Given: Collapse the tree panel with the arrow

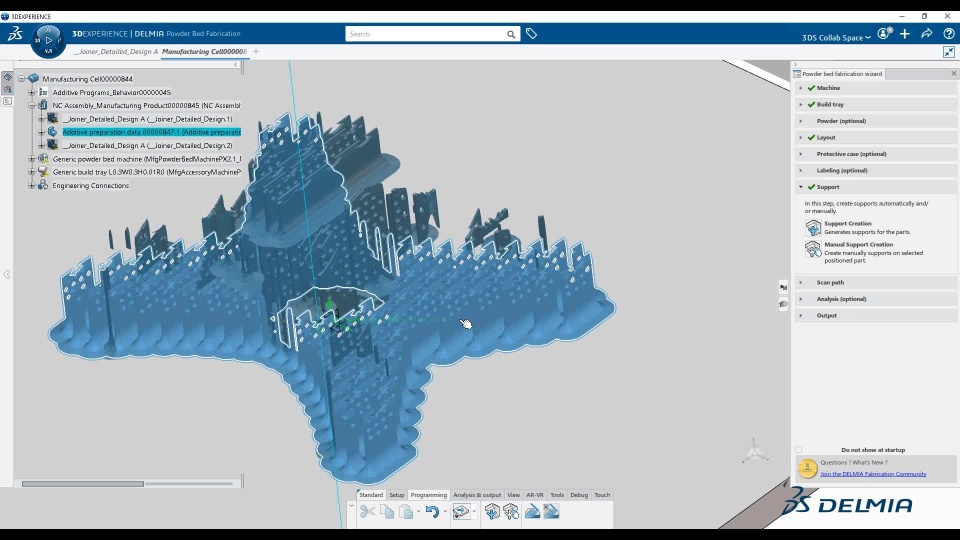Looking at the screenshot, I should 236,64.
